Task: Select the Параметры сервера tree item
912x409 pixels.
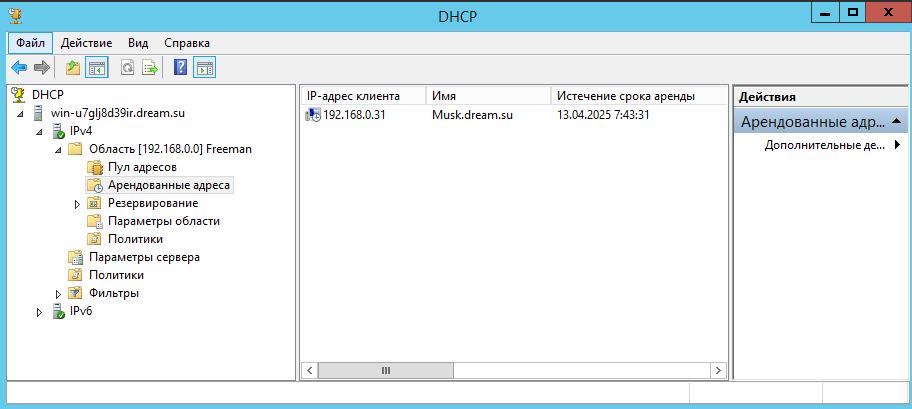Action: (144, 257)
